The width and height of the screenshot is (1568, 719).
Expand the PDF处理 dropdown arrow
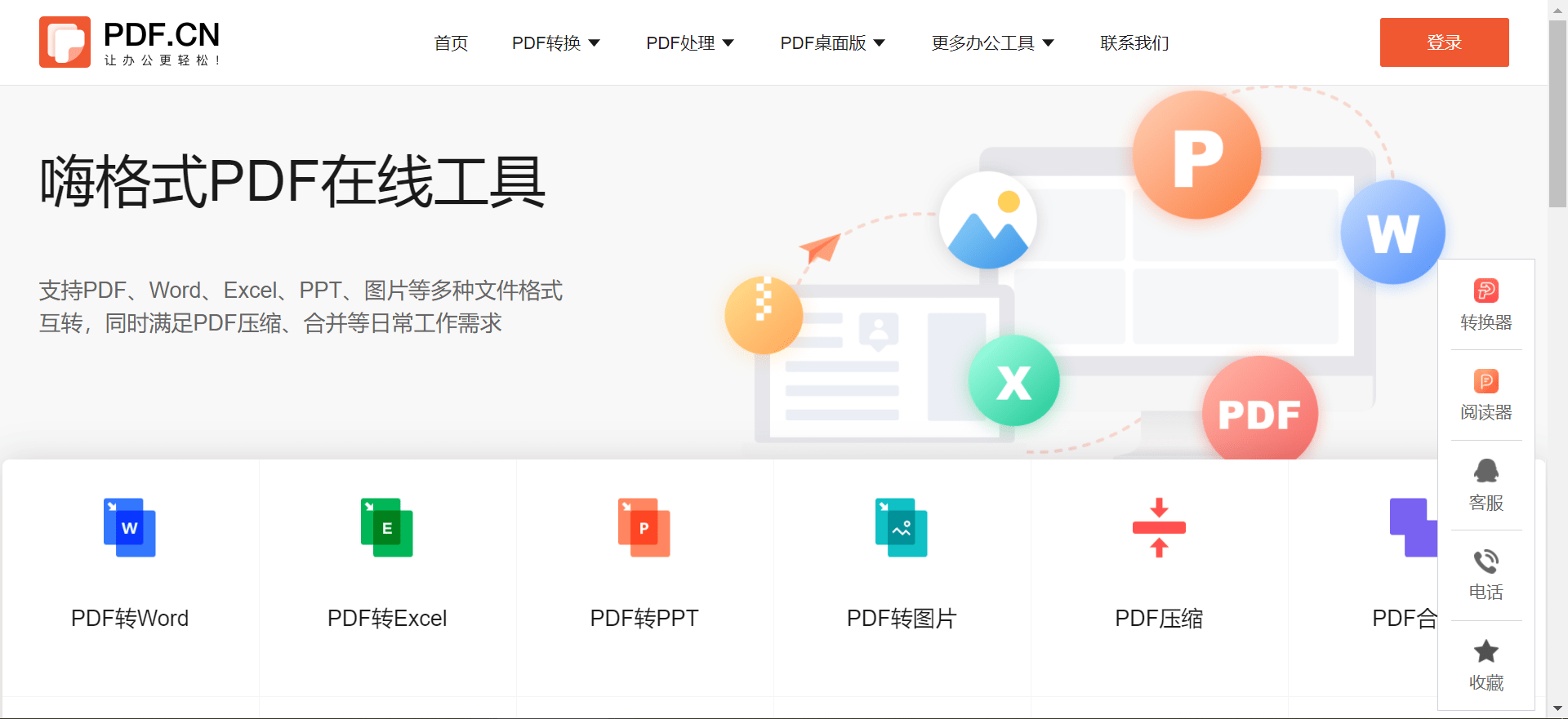point(728,43)
